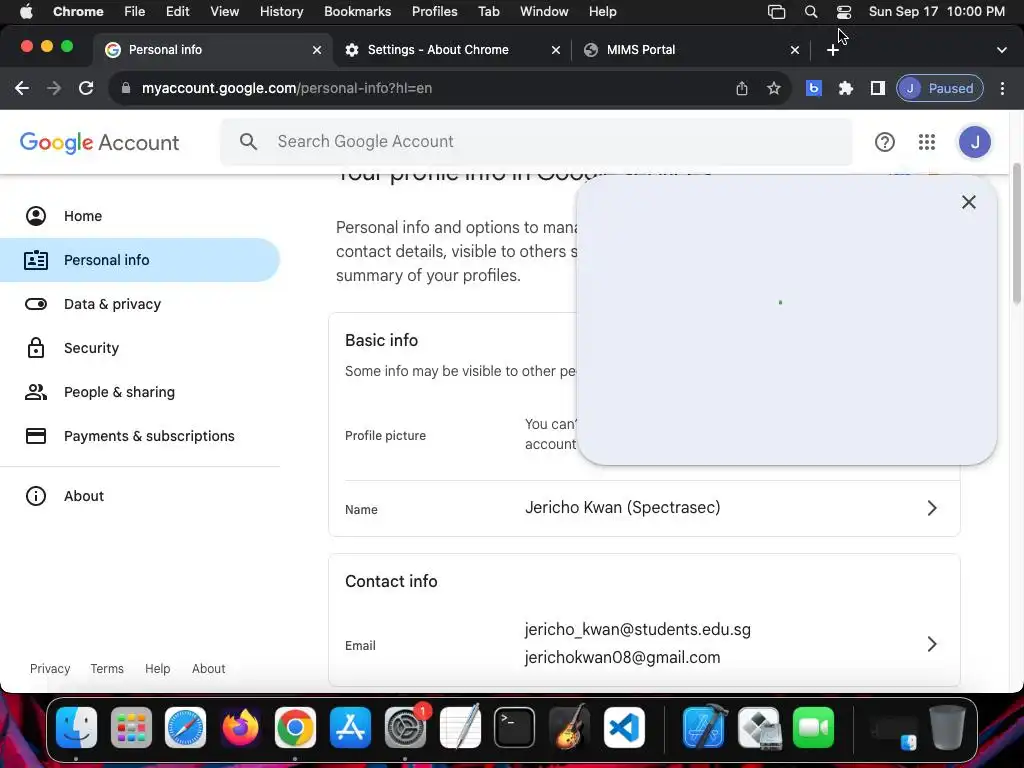Click the Search Google Account field
Image resolution: width=1024 pixels, height=768 pixels.
point(536,142)
